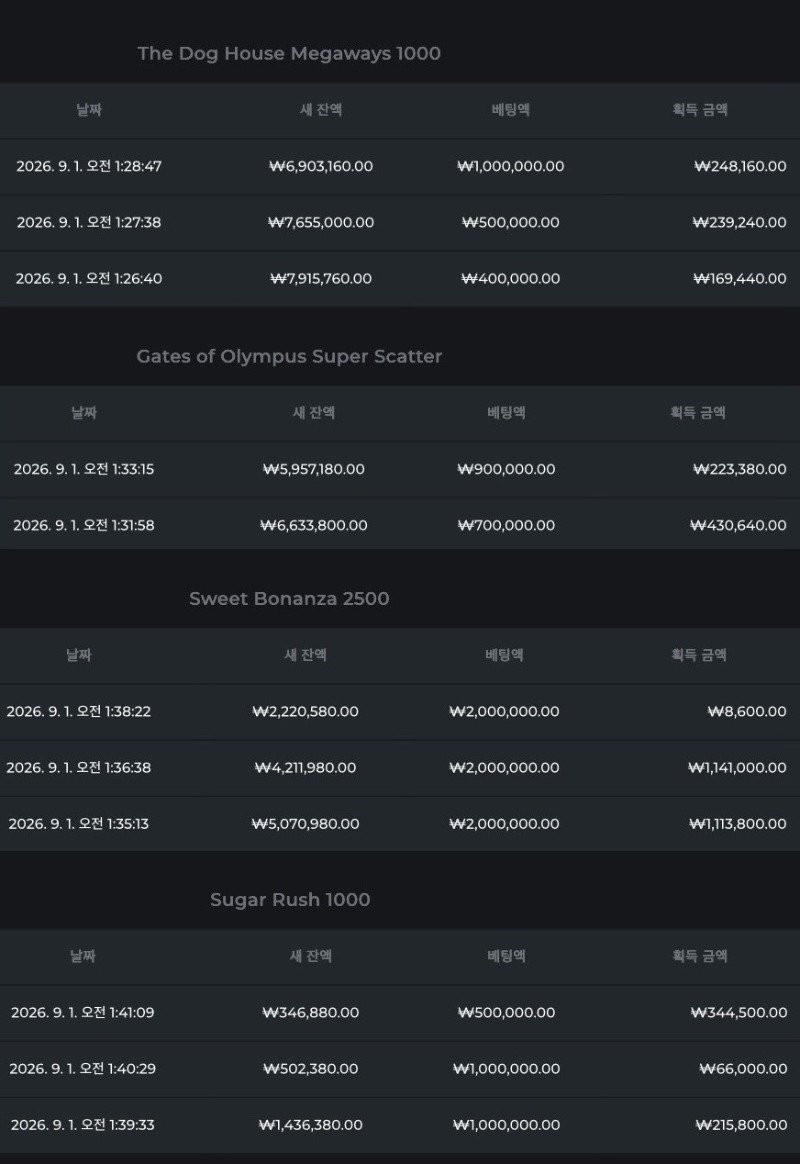The height and width of the screenshot is (1164, 800).
Task: Select bet amount ₩400,000.00
Action: pyautogui.click(x=511, y=279)
